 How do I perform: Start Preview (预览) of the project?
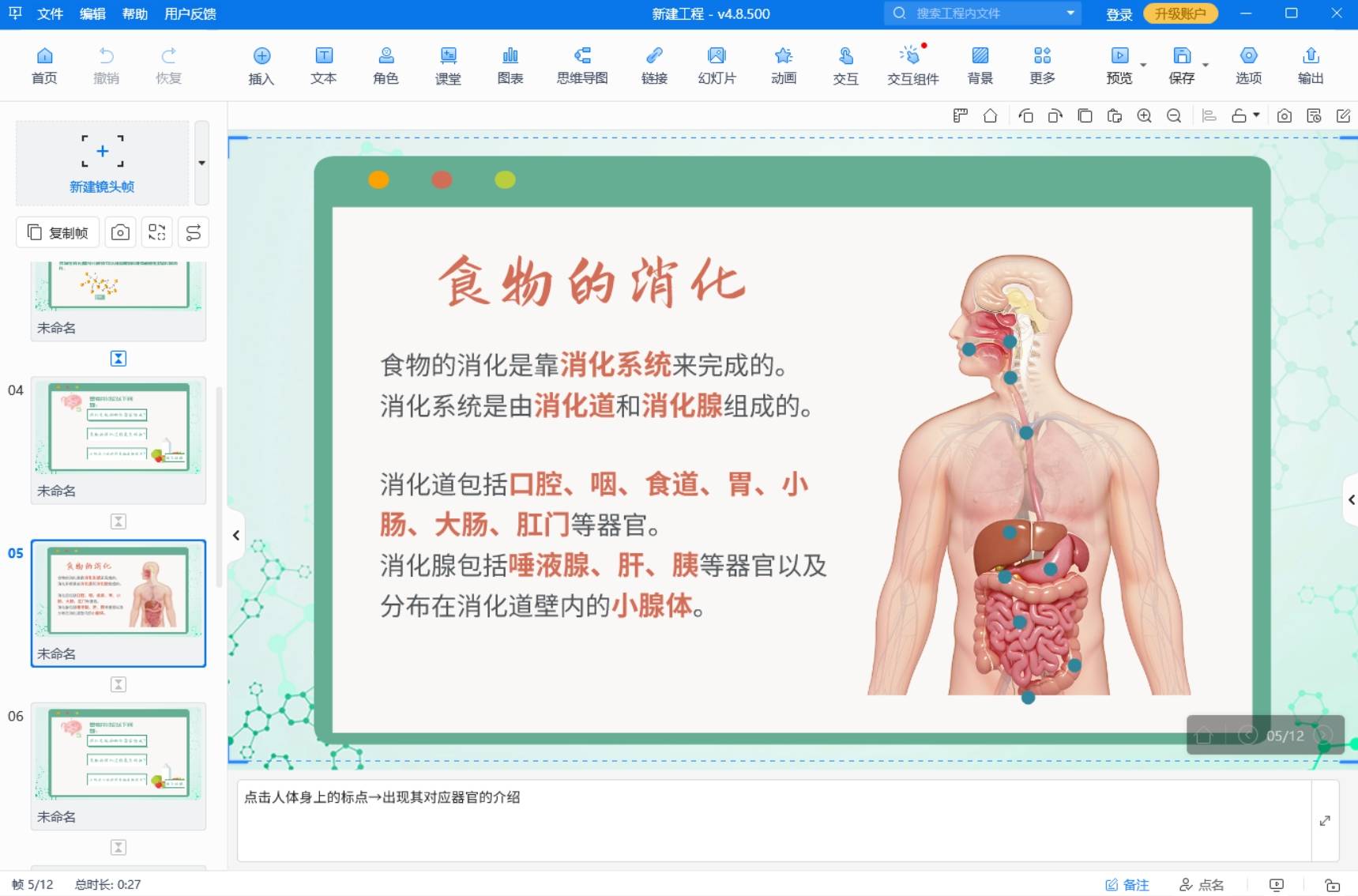(x=1119, y=65)
